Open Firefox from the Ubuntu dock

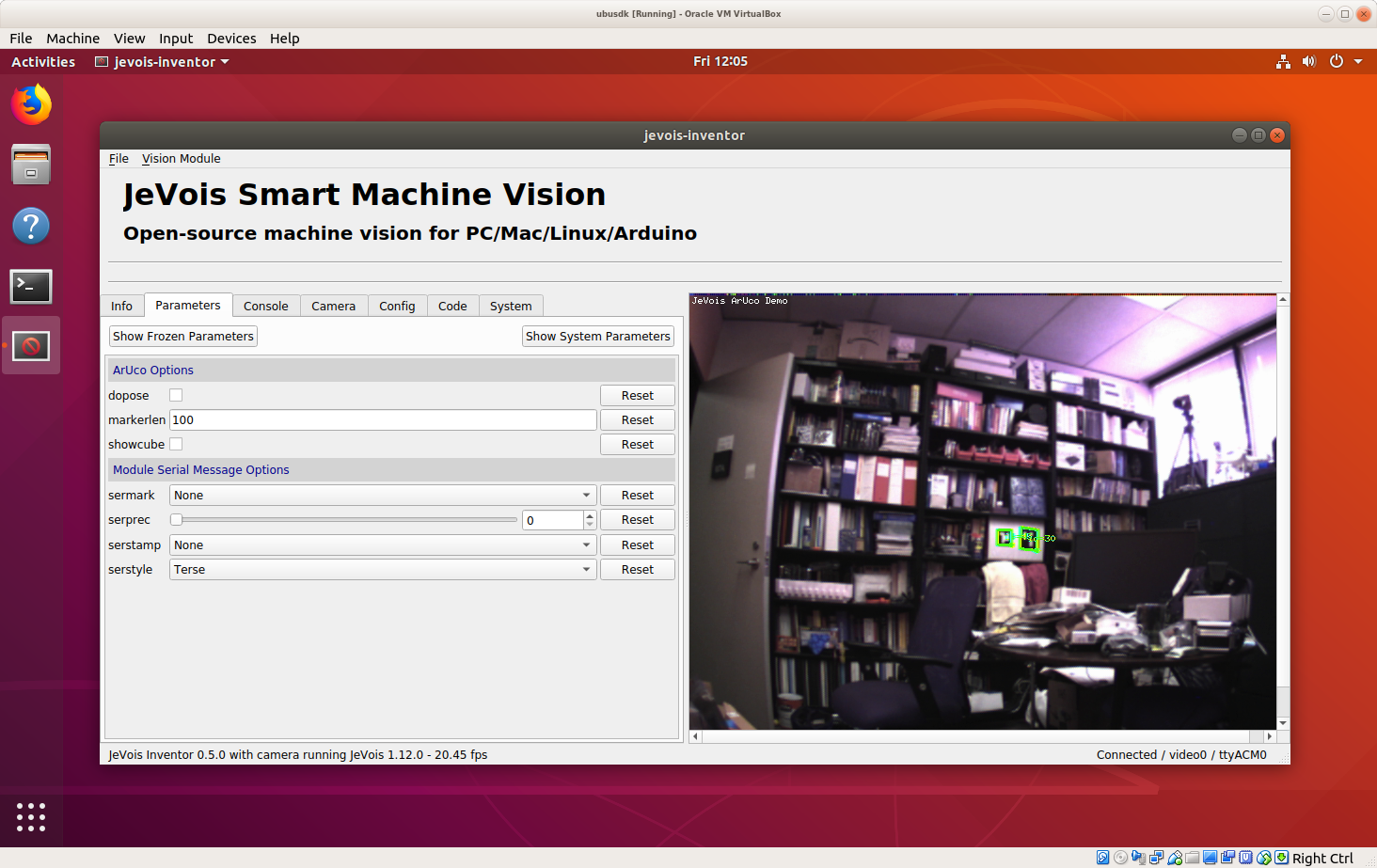pyautogui.click(x=31, y=104)
